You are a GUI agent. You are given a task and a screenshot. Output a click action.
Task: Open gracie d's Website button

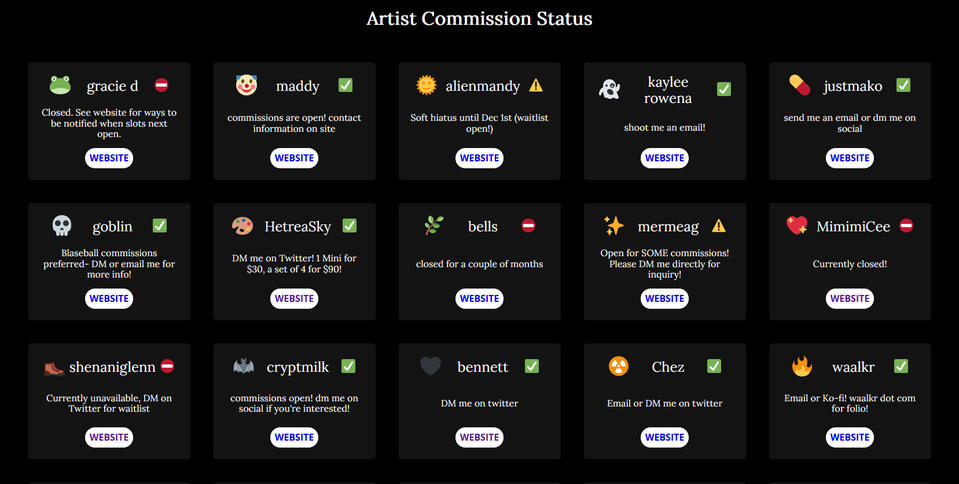coord(109,158)
